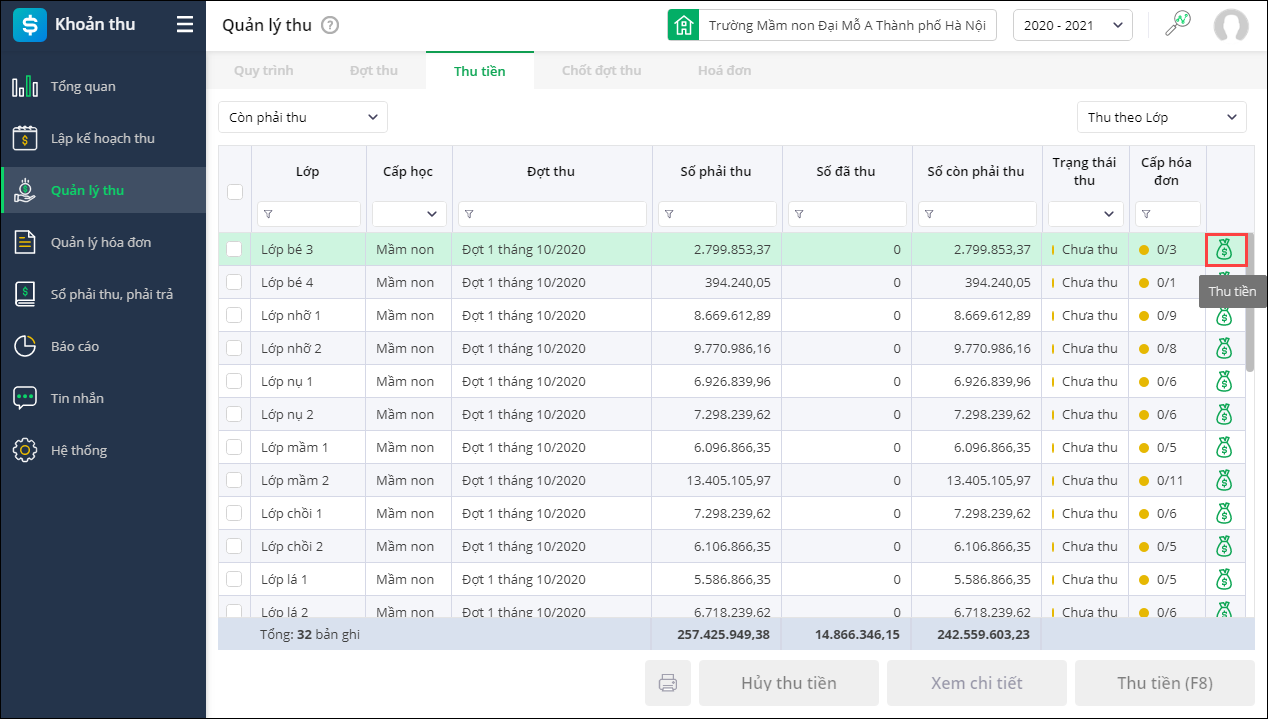Click the Lớp column filter input

314,214
